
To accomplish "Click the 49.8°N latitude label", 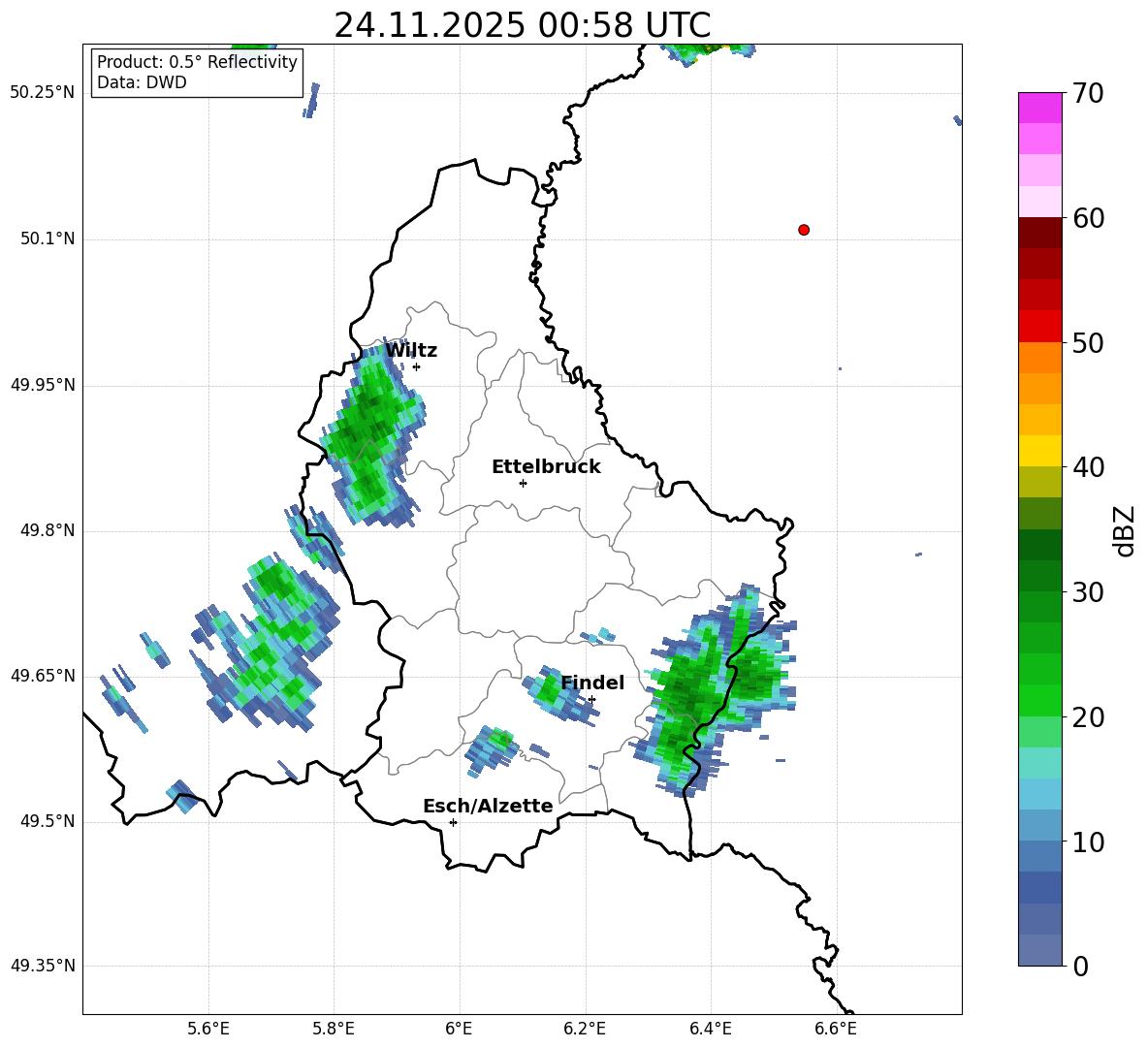I will [48, 530].
